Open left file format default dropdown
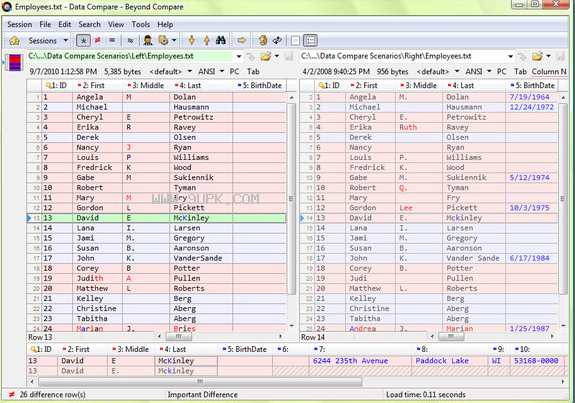 (x=171, y=72)
